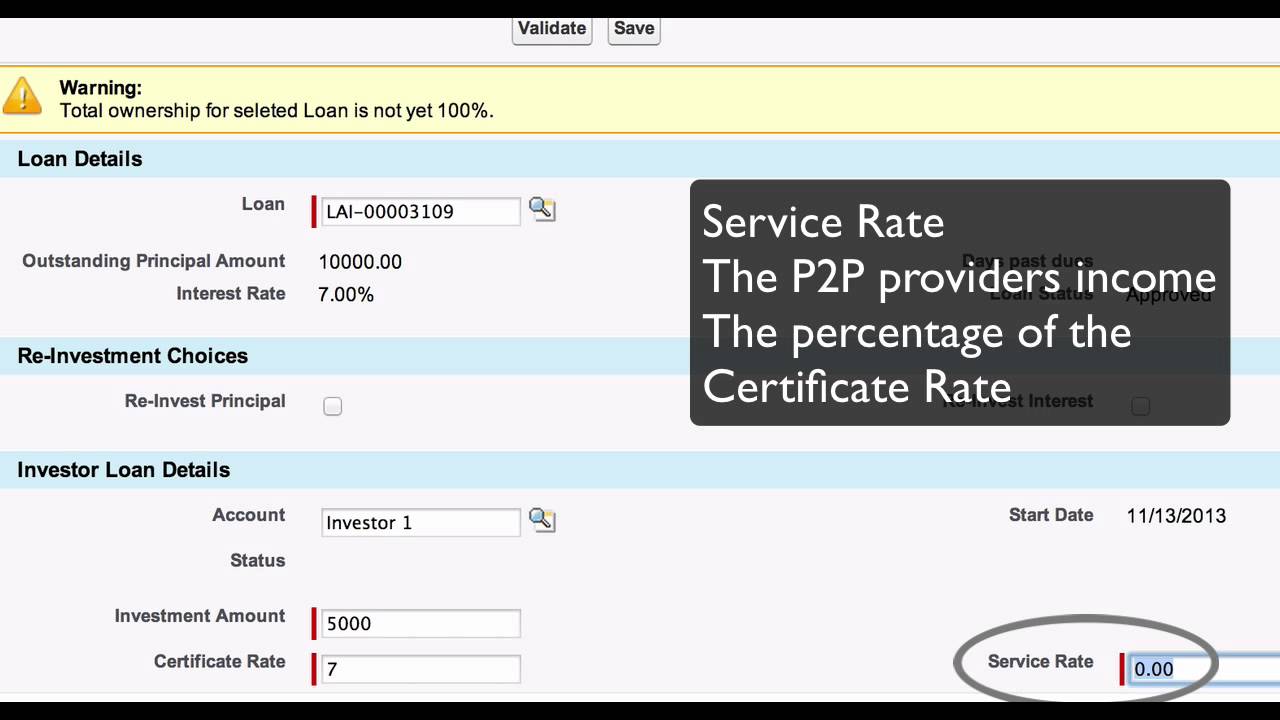This screenshot has width=1280, height=720.
Task: Click the yellow warning triangle icon
Action: tap(22, 97)
